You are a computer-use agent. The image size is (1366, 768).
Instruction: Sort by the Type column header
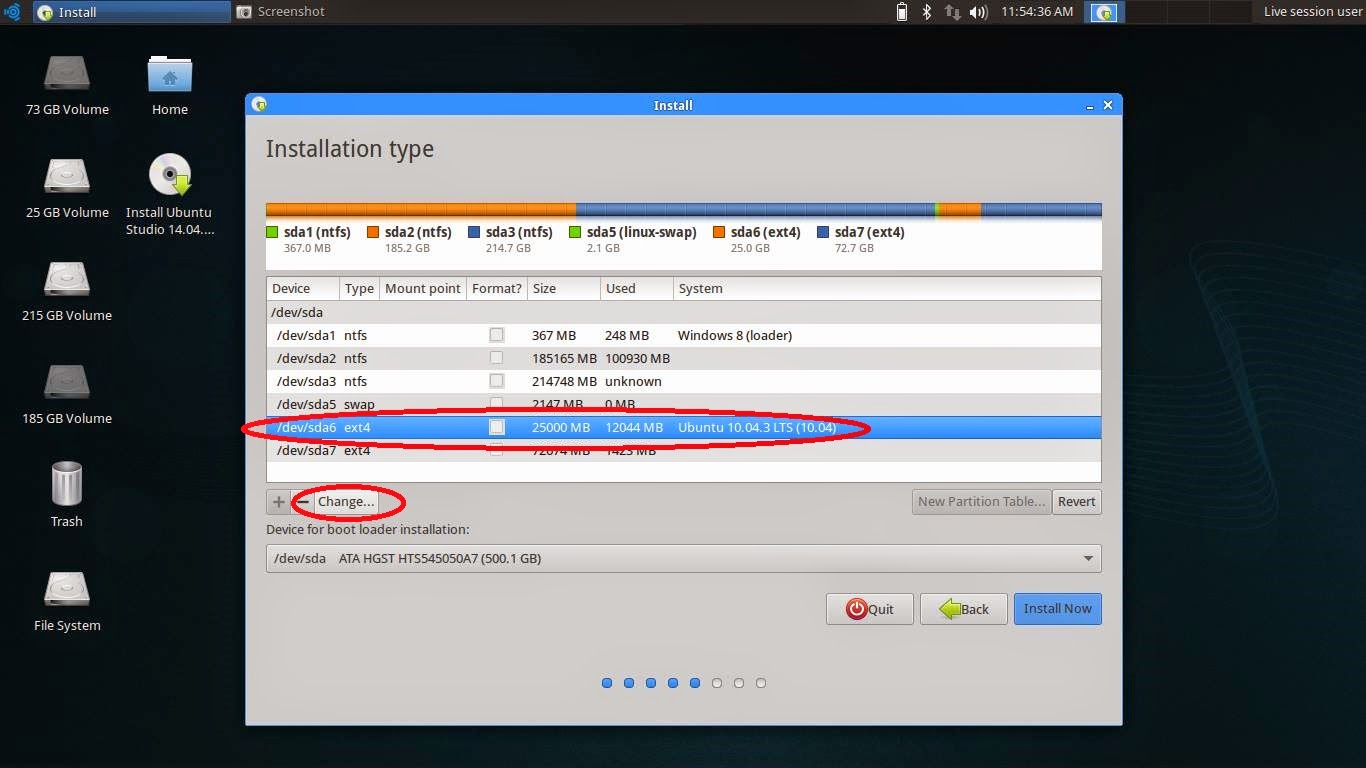(x=359, y=288)
